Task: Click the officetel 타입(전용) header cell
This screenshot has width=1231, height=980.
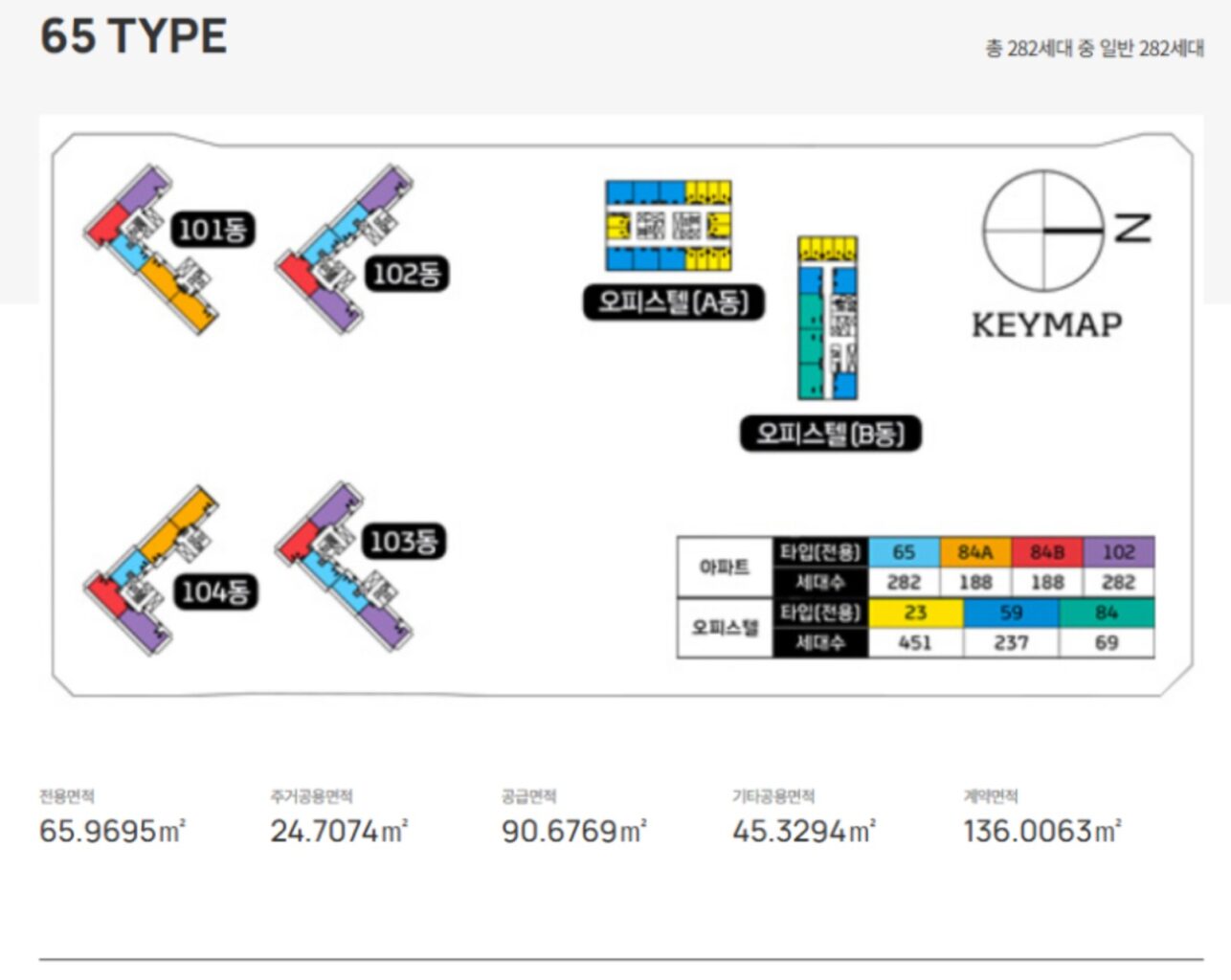Action: click(x=820, y=612)
